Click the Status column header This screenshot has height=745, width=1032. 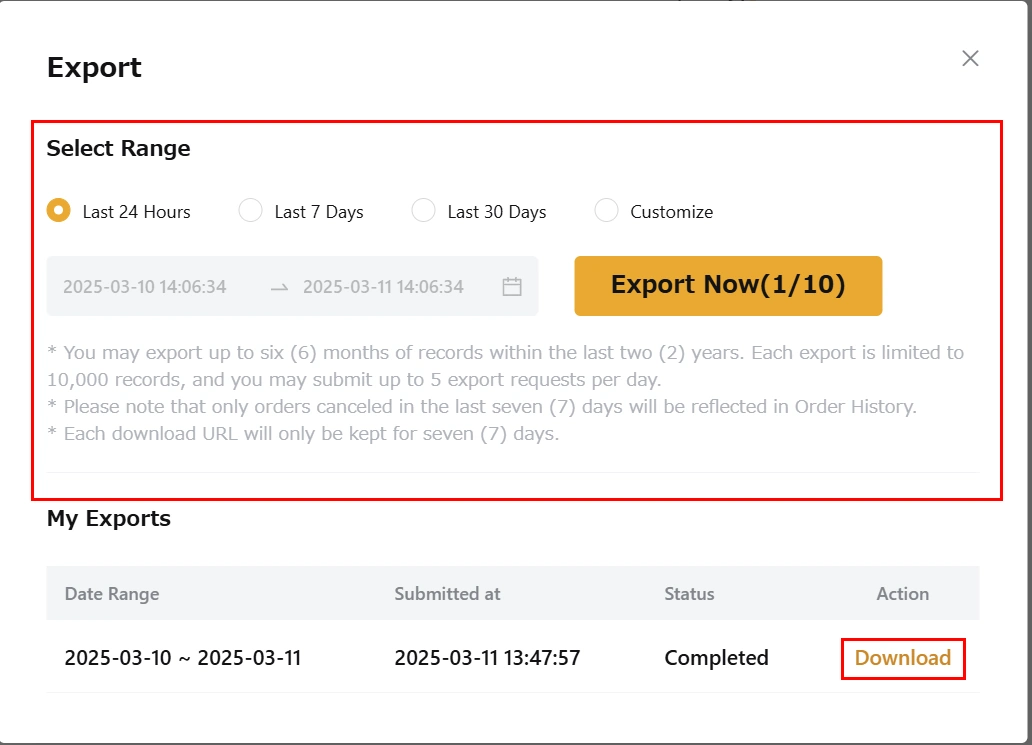tap(689, 594)
